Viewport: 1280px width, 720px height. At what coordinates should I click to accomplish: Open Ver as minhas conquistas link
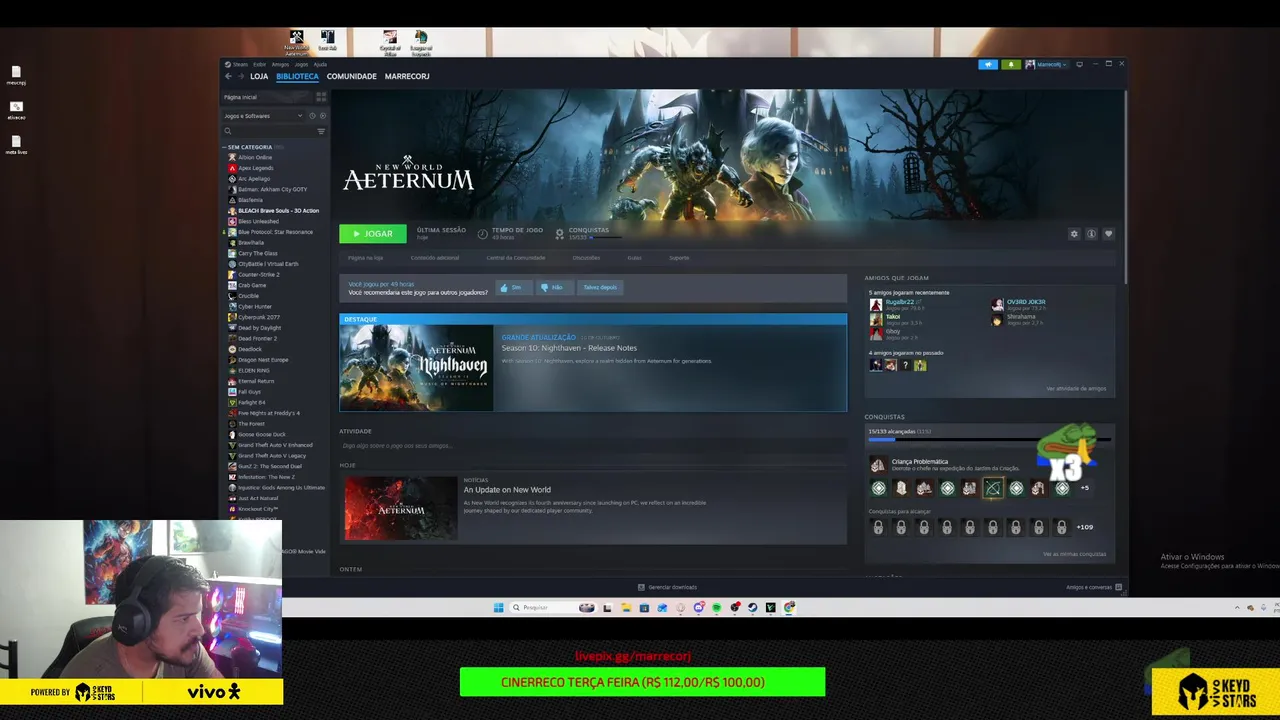click(x=1074, y=554)
